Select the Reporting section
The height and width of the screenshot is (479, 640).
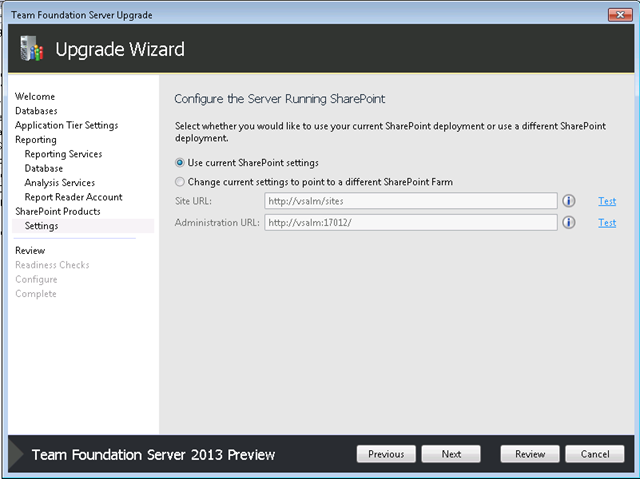[36, 140]
